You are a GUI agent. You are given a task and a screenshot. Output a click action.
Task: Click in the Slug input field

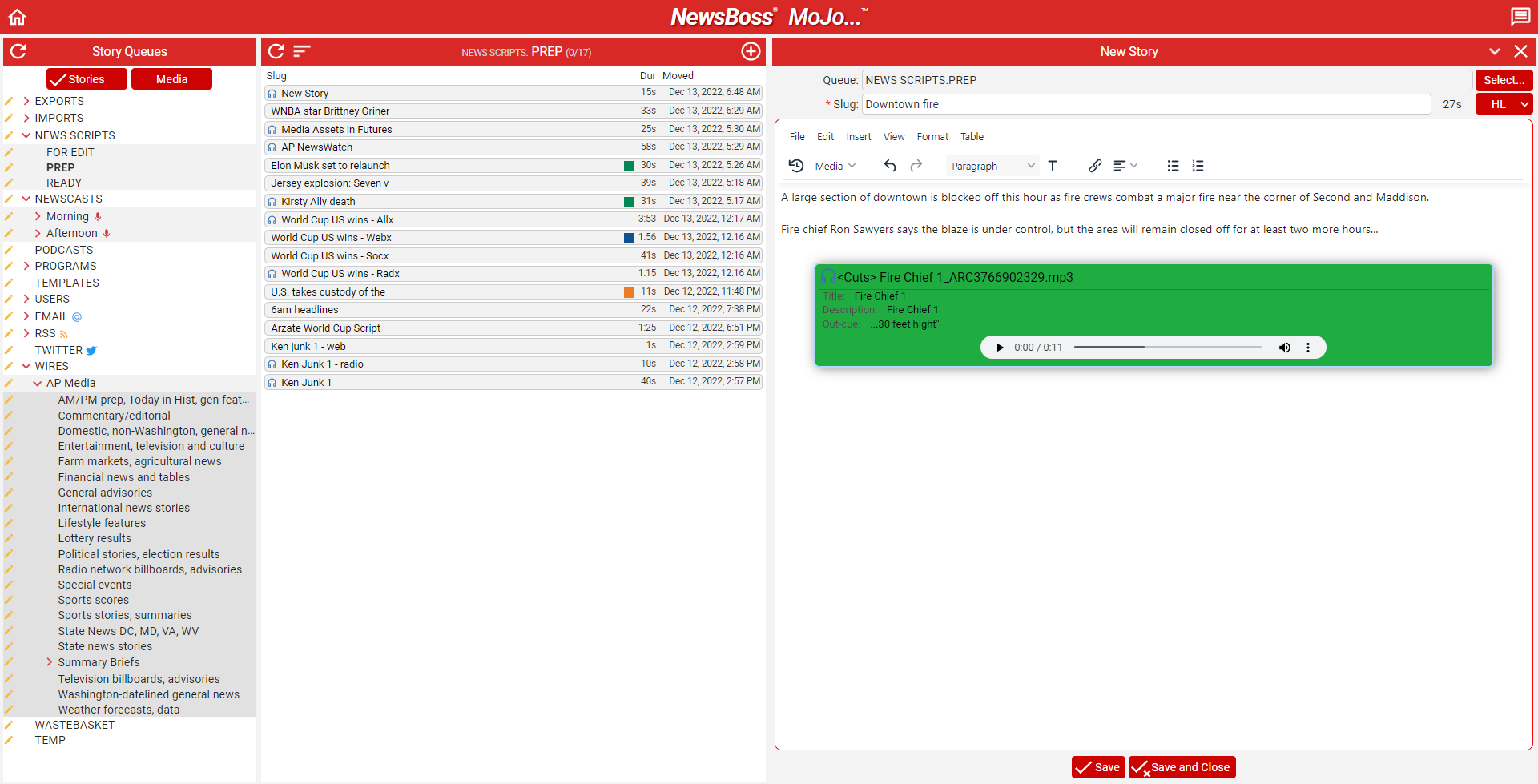1146,104
